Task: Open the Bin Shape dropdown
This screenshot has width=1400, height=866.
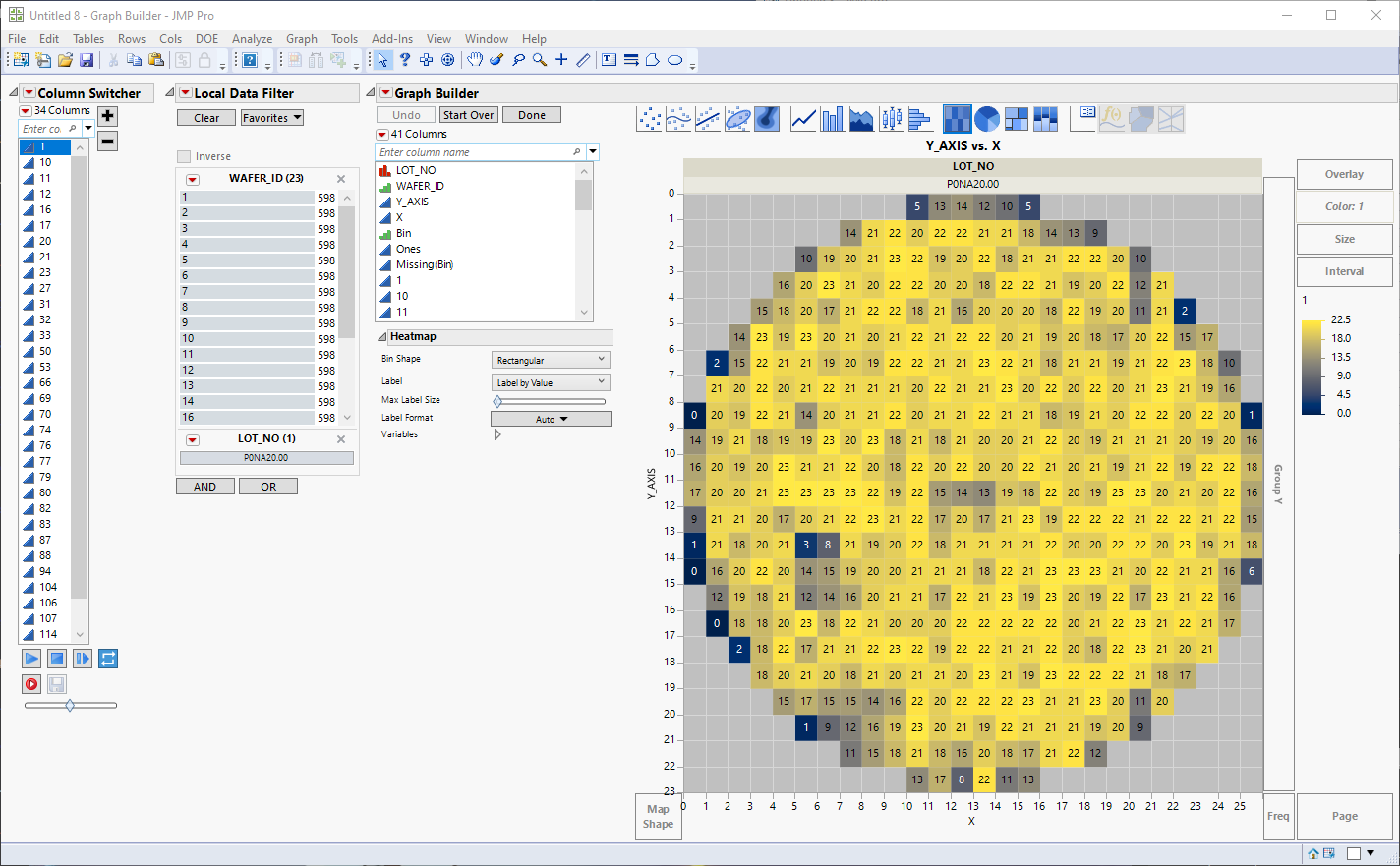Action: [550, 360]
